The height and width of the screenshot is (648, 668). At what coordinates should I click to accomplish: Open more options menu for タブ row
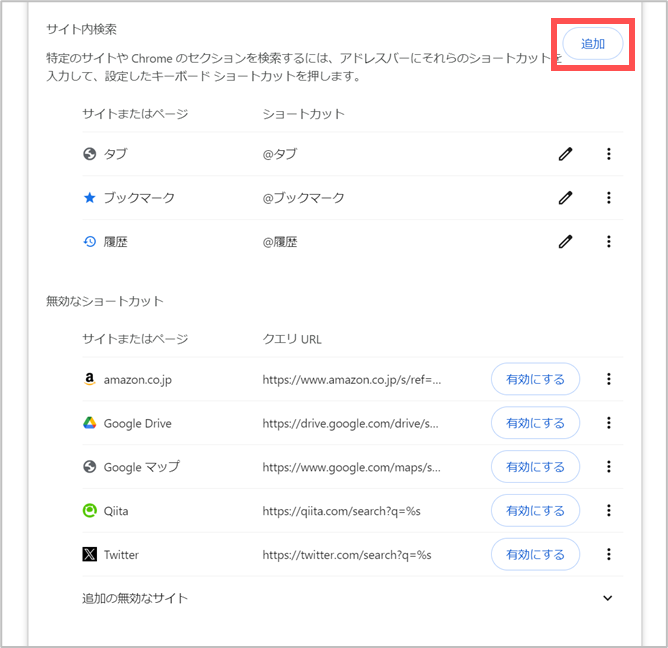609,154
